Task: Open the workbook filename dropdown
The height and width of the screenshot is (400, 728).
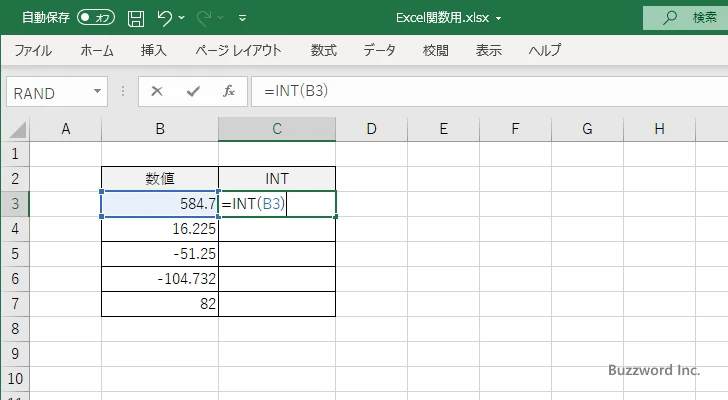Action: click(498, 18)
